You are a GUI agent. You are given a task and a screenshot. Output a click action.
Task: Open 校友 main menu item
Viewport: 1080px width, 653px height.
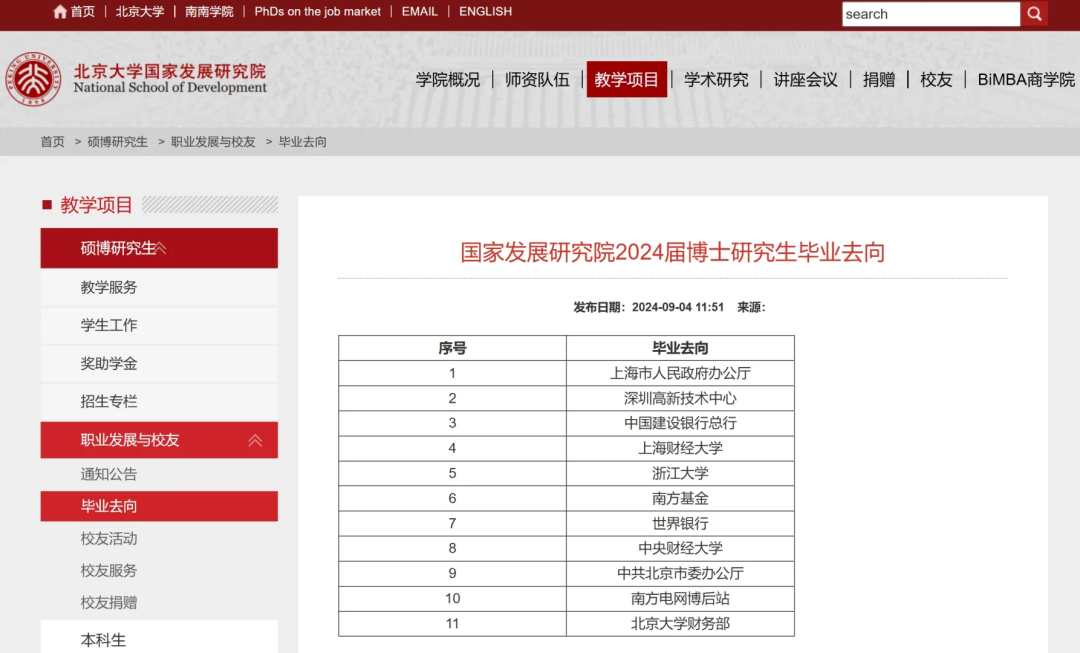click(x=936, y=80)
